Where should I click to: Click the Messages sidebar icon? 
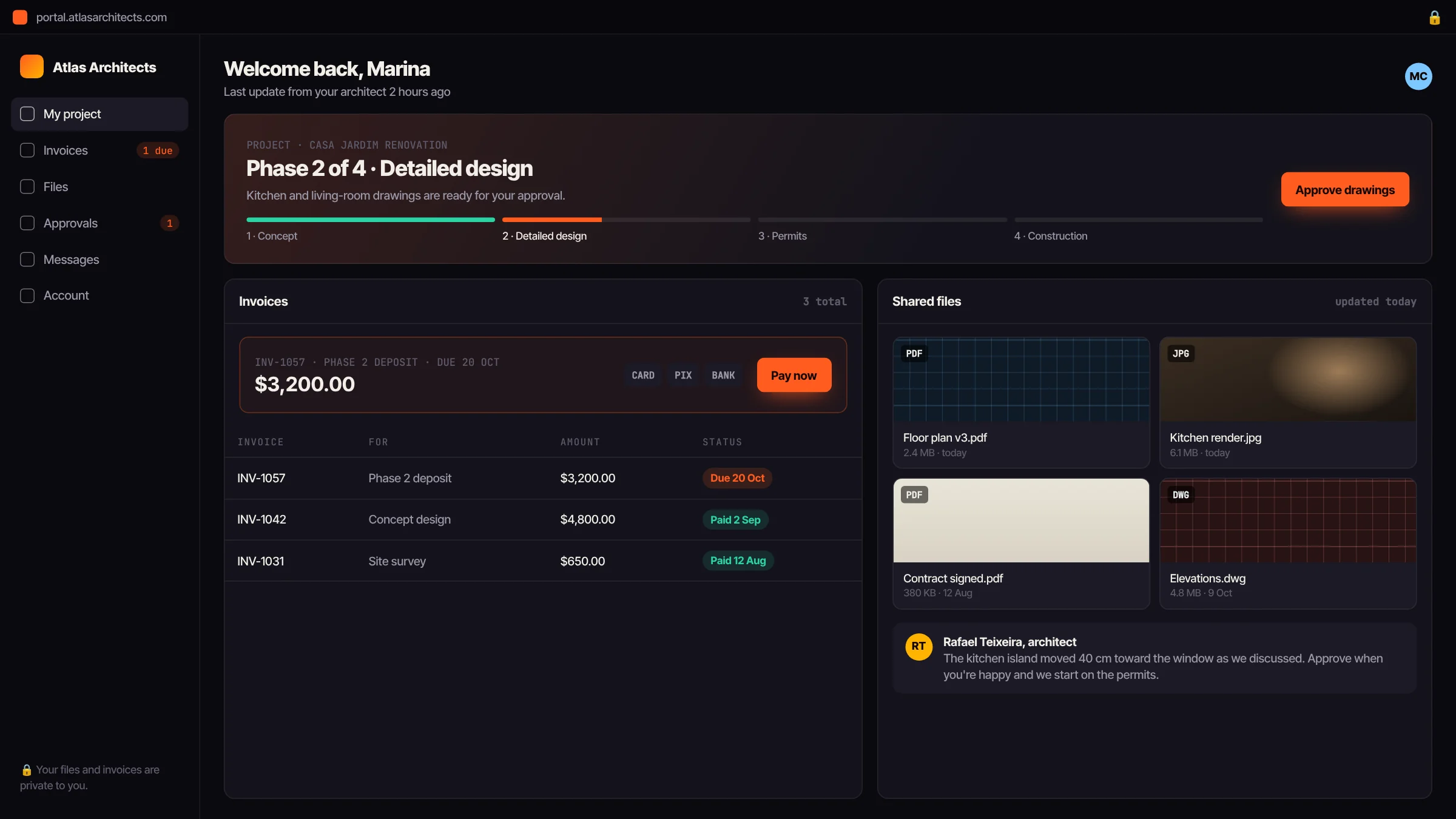(x=27, y=260)
